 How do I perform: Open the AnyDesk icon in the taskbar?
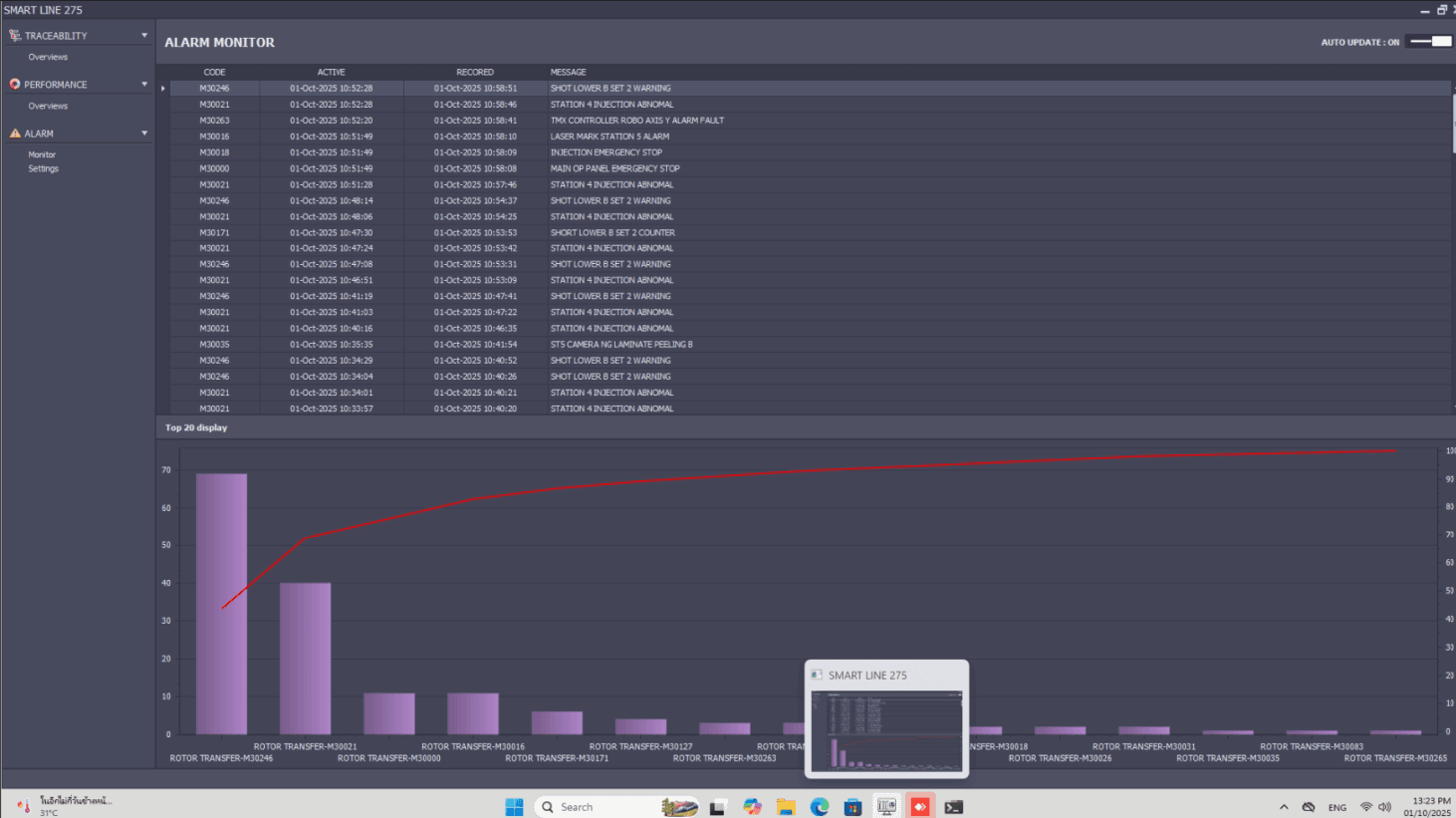[x=920, y=807]
